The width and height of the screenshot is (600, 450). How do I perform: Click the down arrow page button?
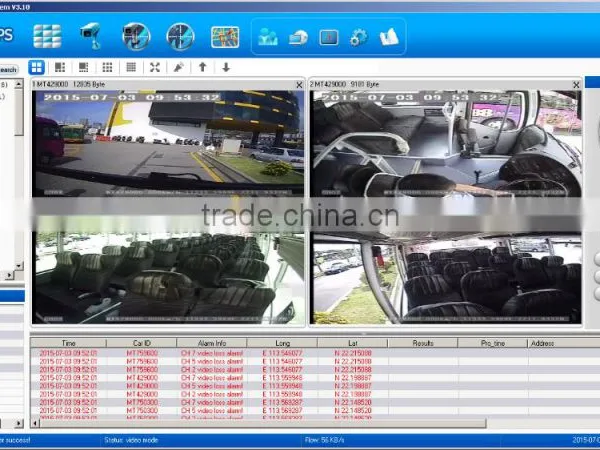[x=226, y=67]
